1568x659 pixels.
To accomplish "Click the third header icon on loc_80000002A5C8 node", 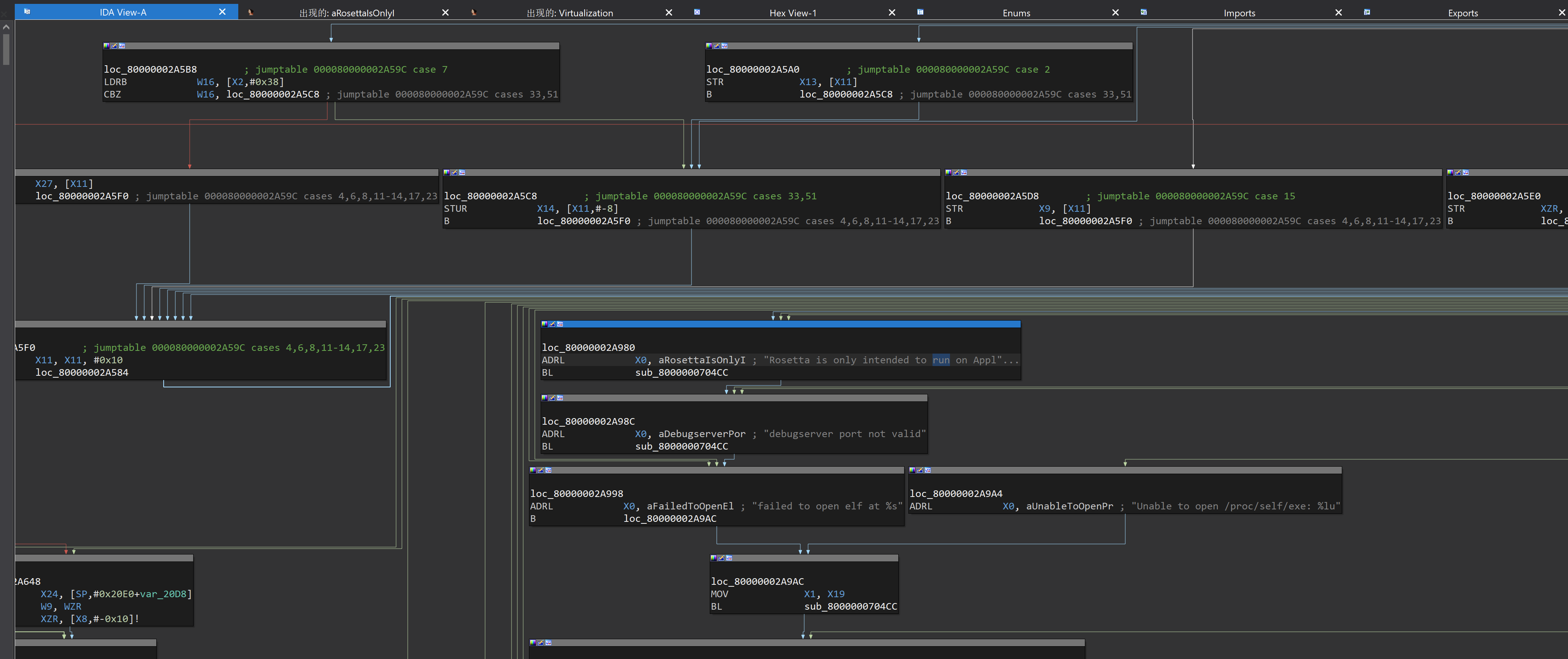I will 462,173.
